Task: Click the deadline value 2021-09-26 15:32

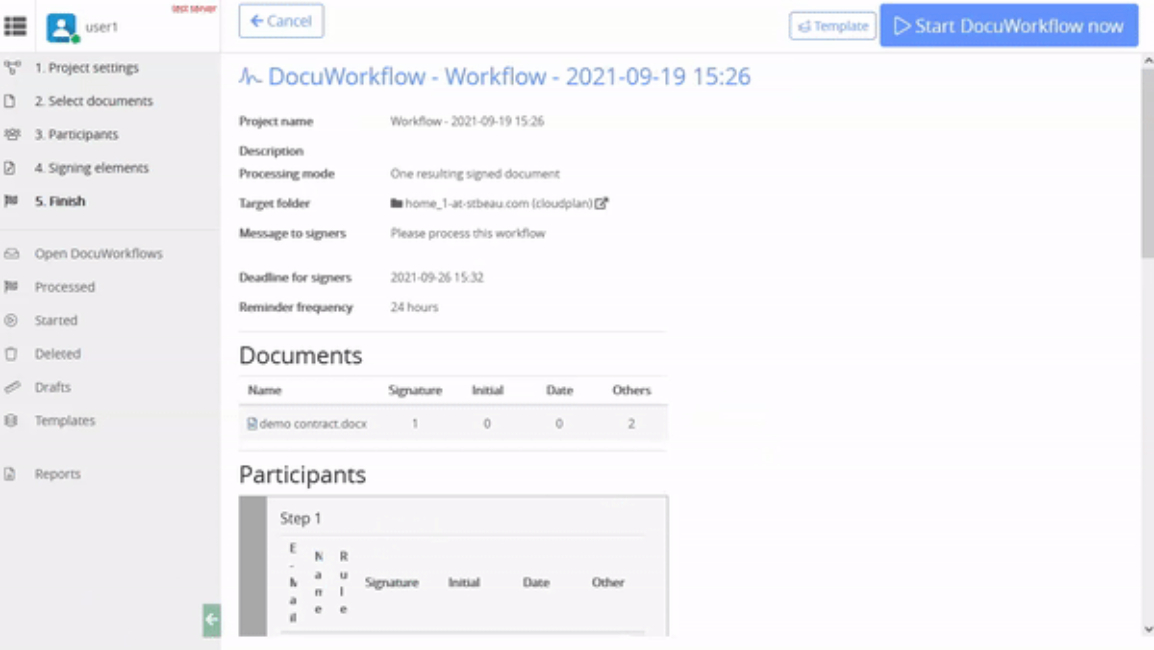Action: point(436,278)
